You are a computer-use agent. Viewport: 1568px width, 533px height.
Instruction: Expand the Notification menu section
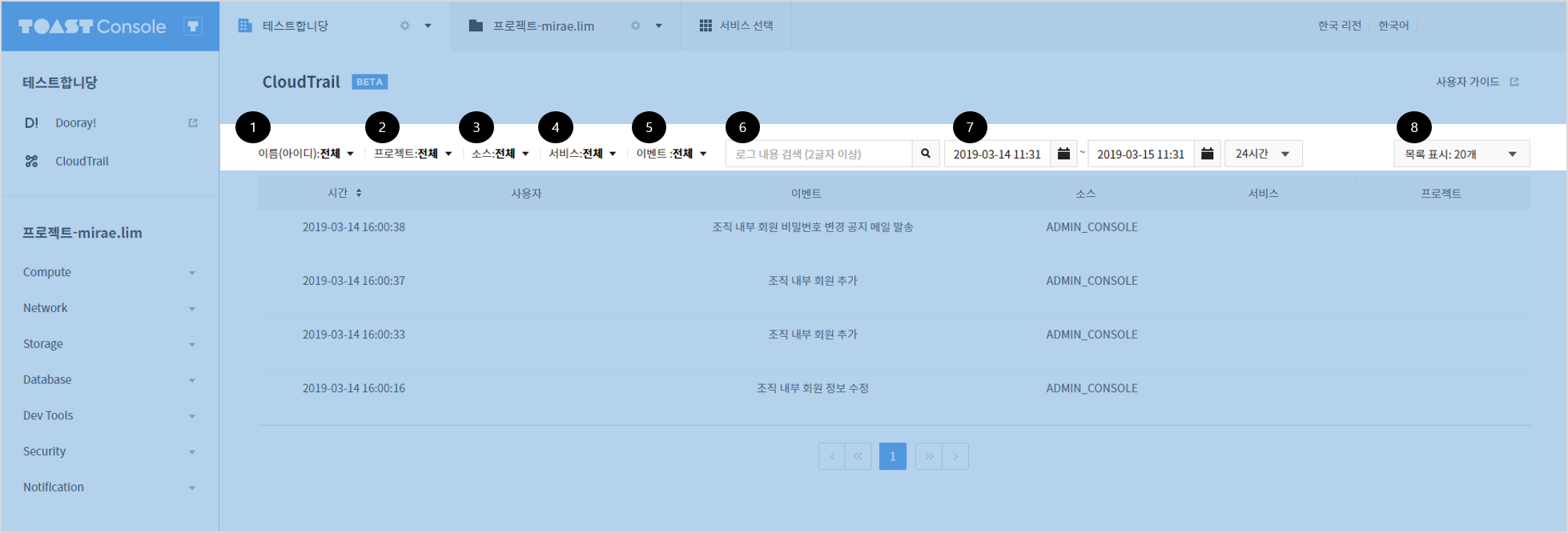click(x=109, y=487)
